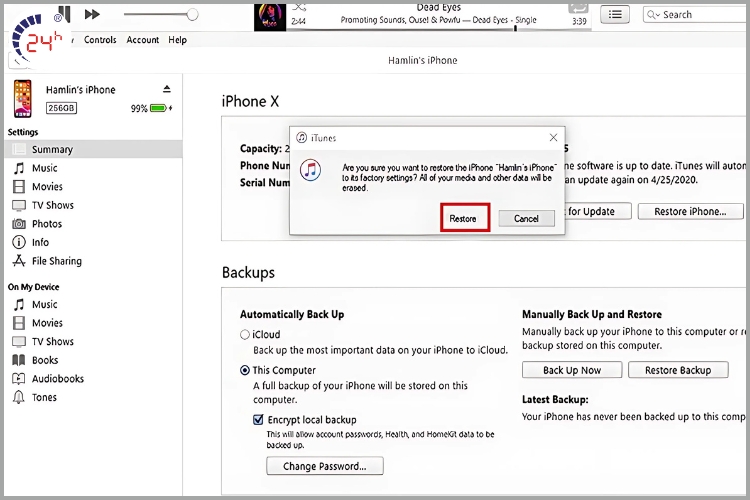Select TV Shows icon under Settings

[x=19, y=205]
